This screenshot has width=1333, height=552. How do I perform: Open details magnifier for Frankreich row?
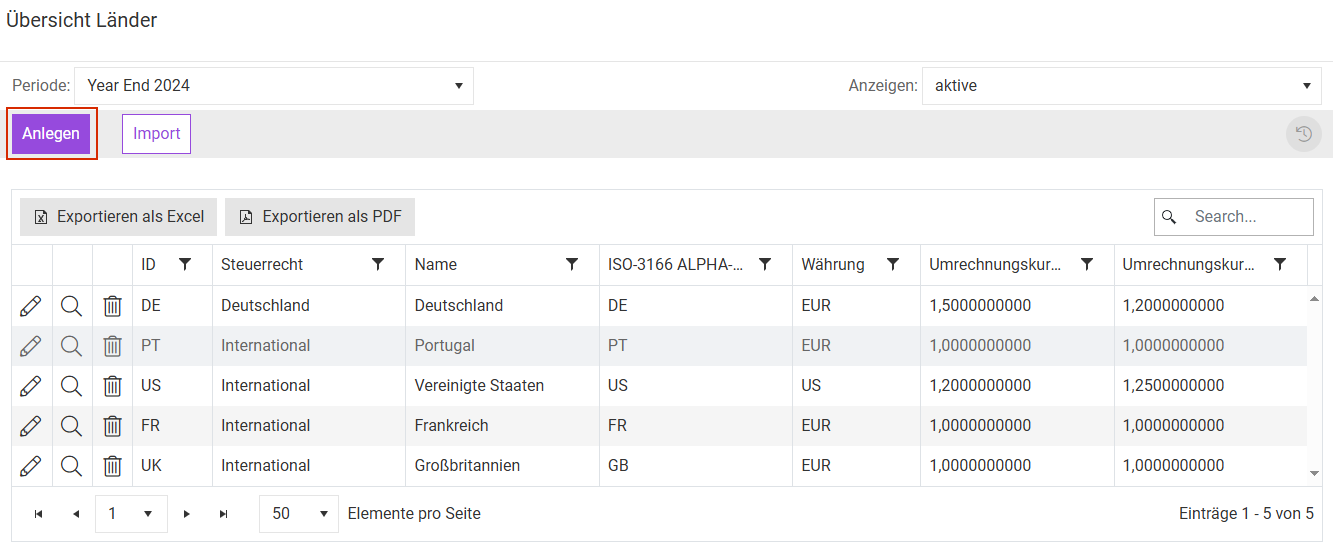pos(71,426)
